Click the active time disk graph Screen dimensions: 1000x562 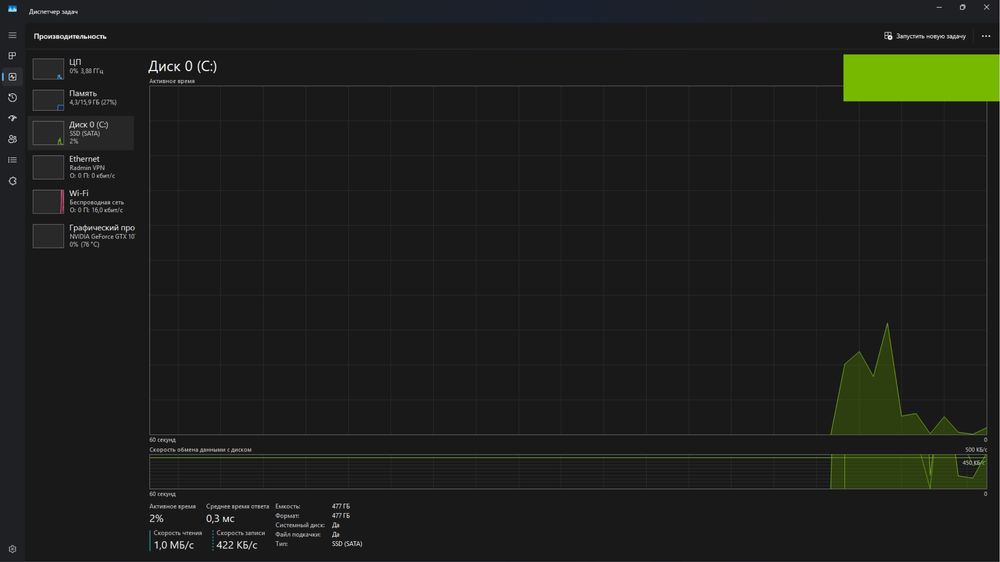pyautogui.click(x=568, y=260)
